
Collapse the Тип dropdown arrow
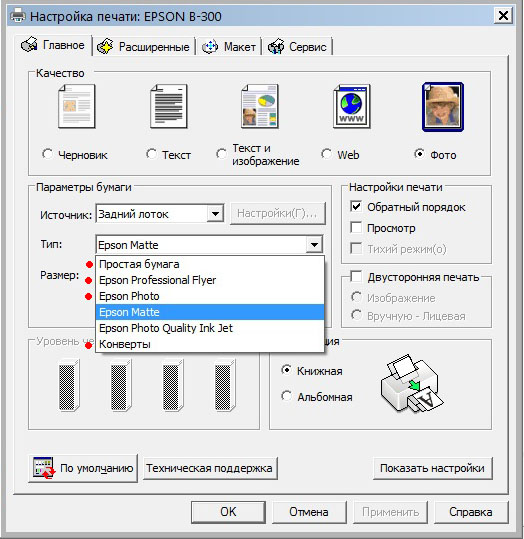coord(314,245)
